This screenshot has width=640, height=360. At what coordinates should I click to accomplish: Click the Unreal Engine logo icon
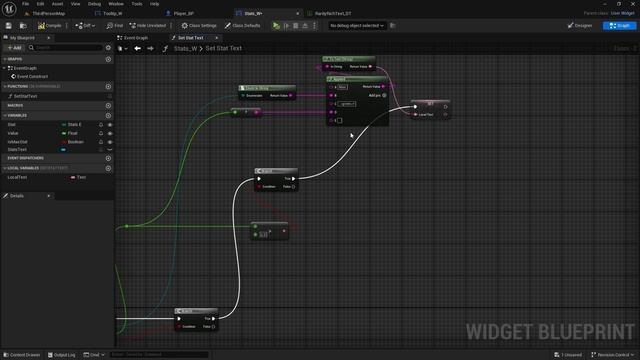9,8
